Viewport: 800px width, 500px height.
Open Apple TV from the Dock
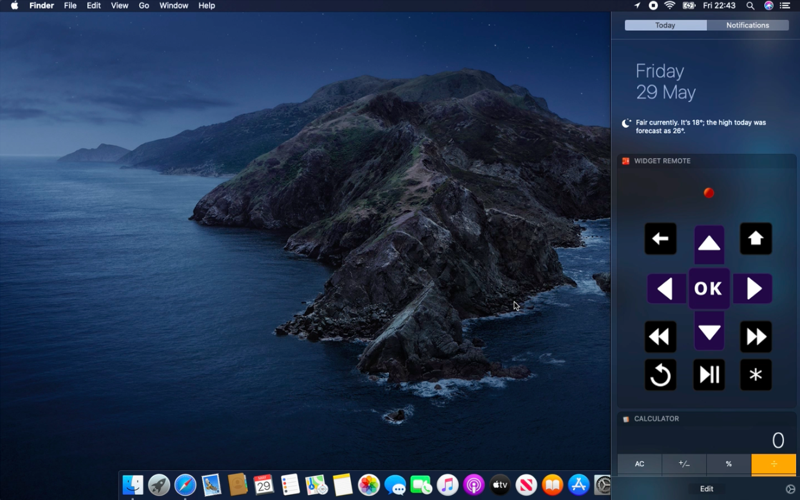[x=499, y=485]
